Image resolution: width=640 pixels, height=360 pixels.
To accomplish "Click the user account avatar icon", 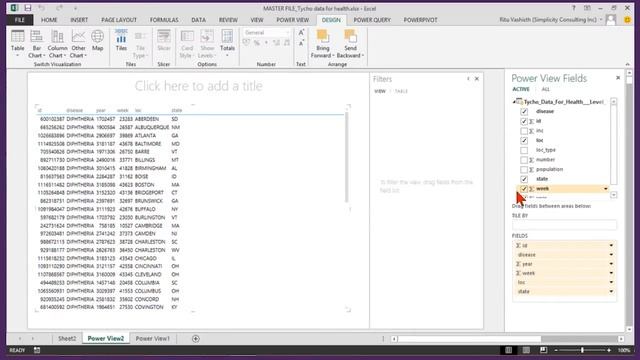I will [x=611, y=20].
